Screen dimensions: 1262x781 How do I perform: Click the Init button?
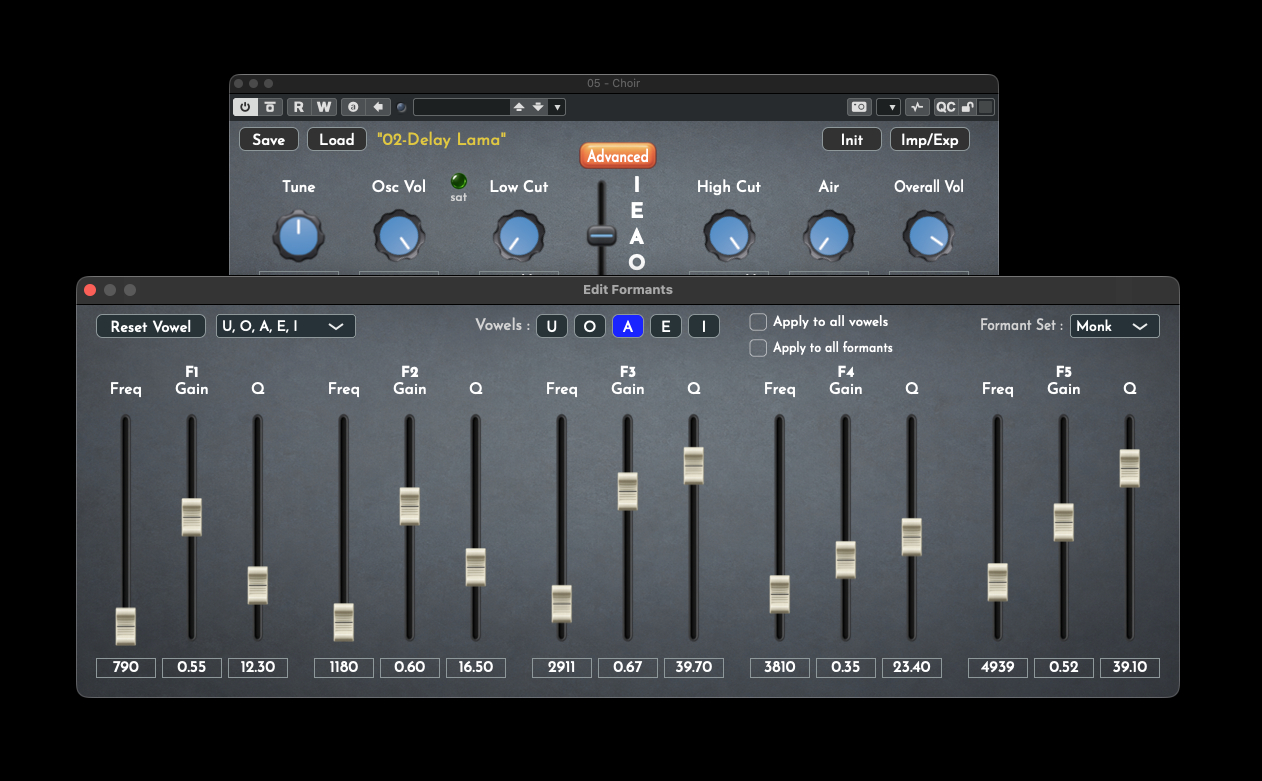(852, 140)
